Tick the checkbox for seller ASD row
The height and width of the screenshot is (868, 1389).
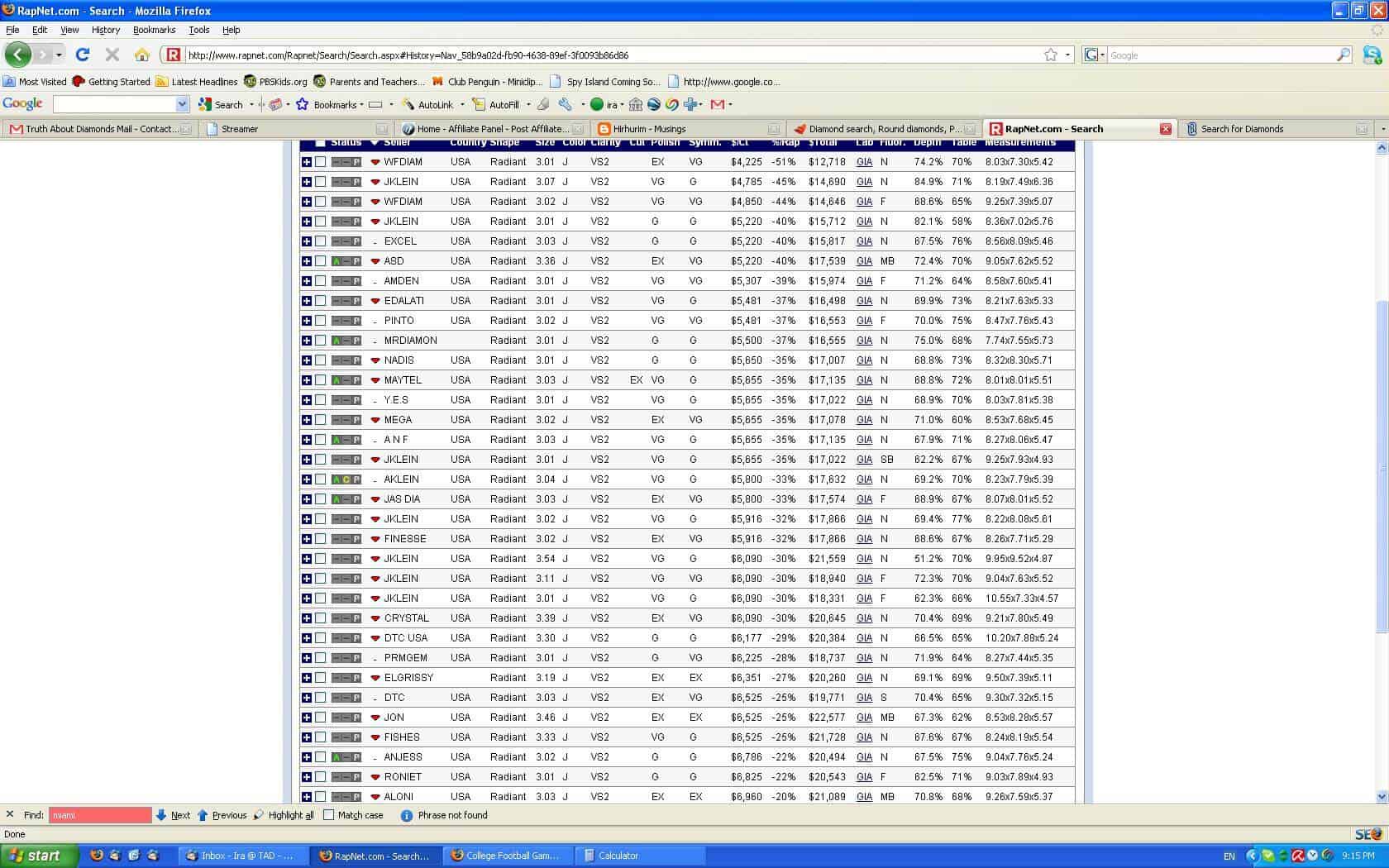[321, 261]
